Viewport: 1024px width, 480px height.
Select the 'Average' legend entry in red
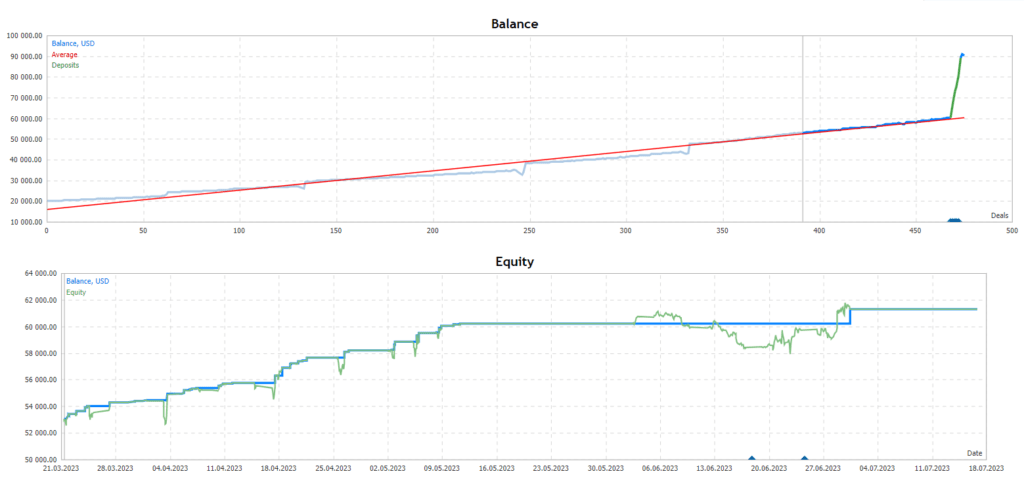pos(65,54)
